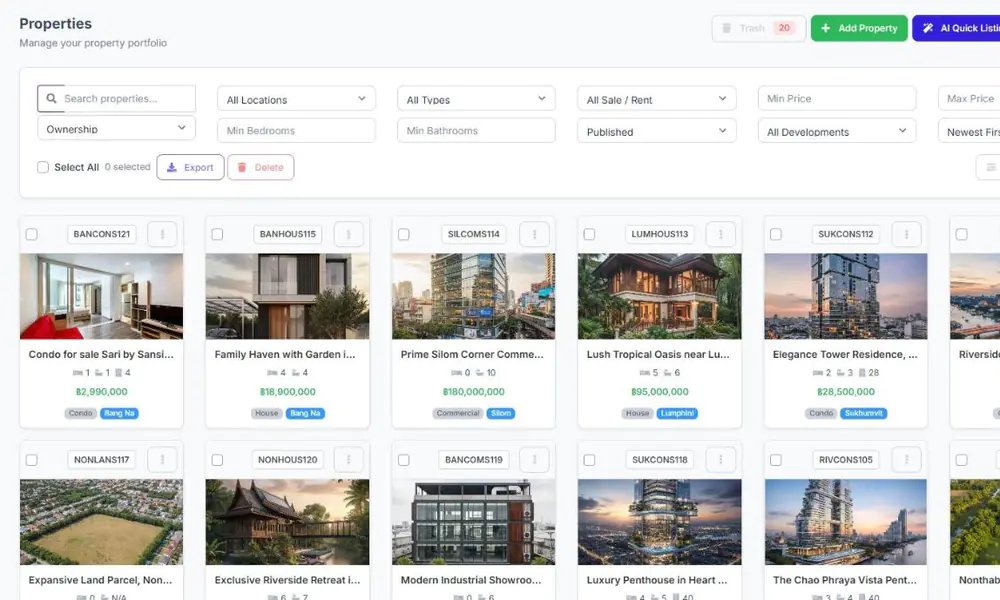Click the Delete button

tap(260, 167)
